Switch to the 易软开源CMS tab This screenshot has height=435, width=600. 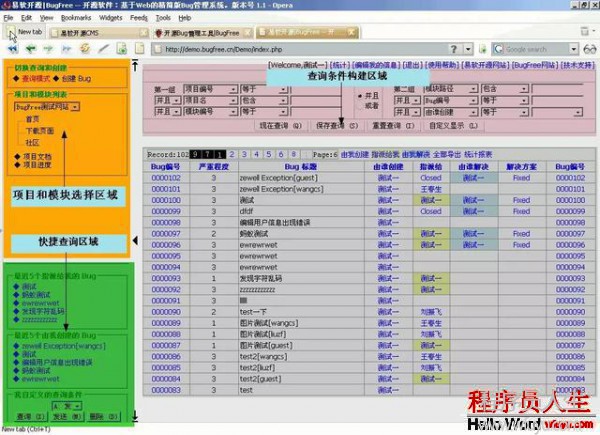(x=96, y=33)
